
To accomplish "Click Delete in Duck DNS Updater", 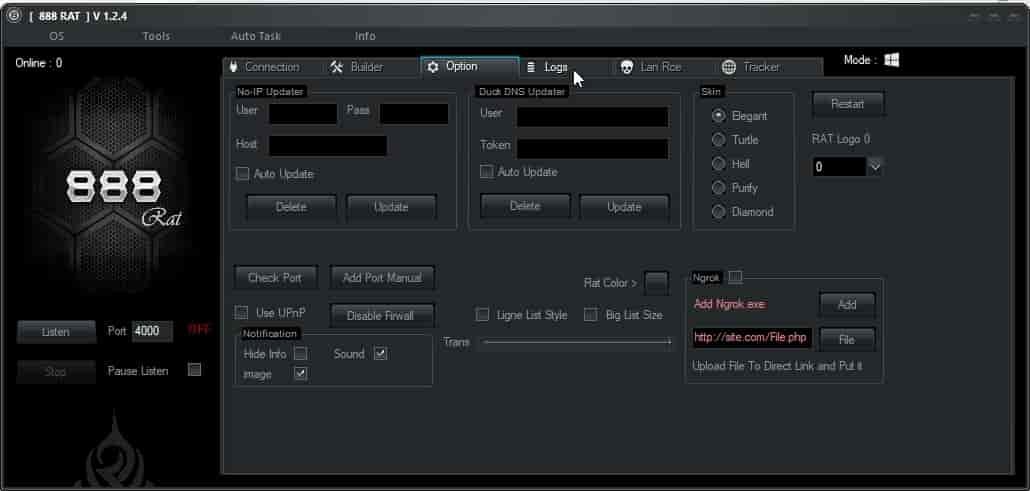I will 525,206.
